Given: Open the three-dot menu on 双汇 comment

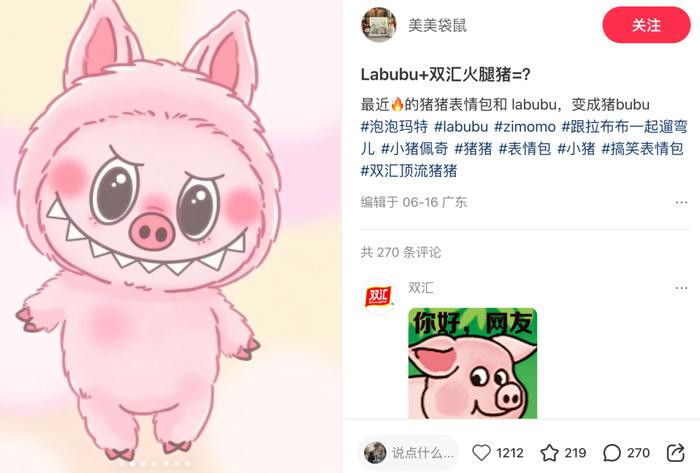Looking at the screenshot, I should 681,288.
